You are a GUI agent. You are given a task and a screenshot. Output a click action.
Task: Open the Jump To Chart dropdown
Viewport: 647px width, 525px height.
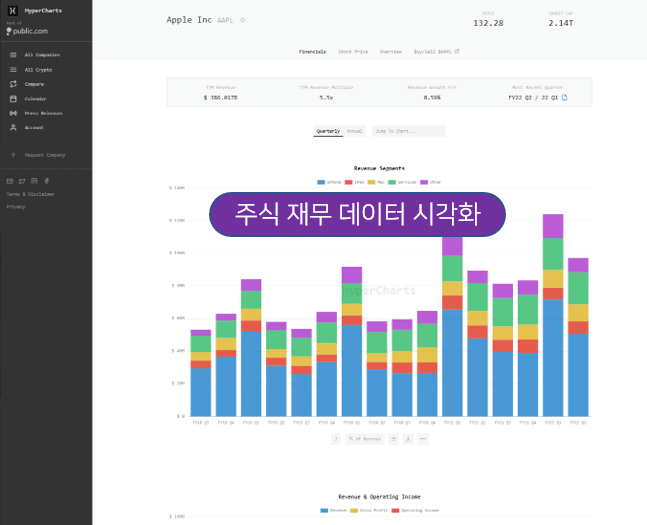tap(409, 131)
